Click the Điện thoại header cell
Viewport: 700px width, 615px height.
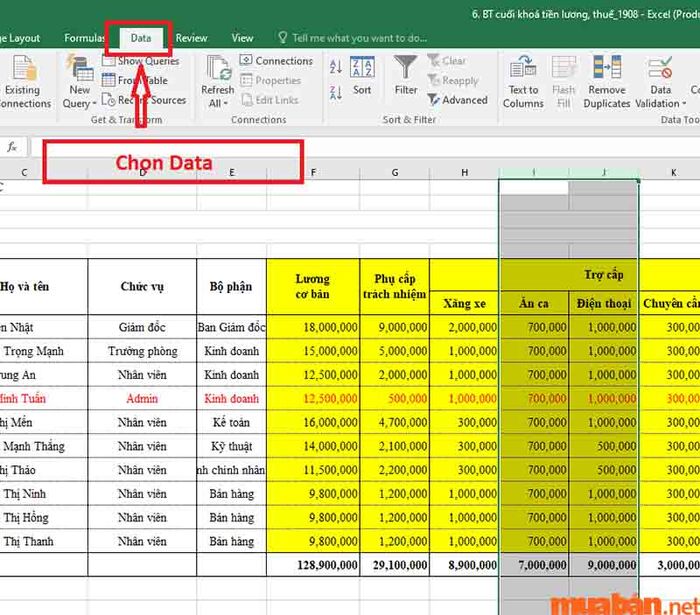[604, 303]
